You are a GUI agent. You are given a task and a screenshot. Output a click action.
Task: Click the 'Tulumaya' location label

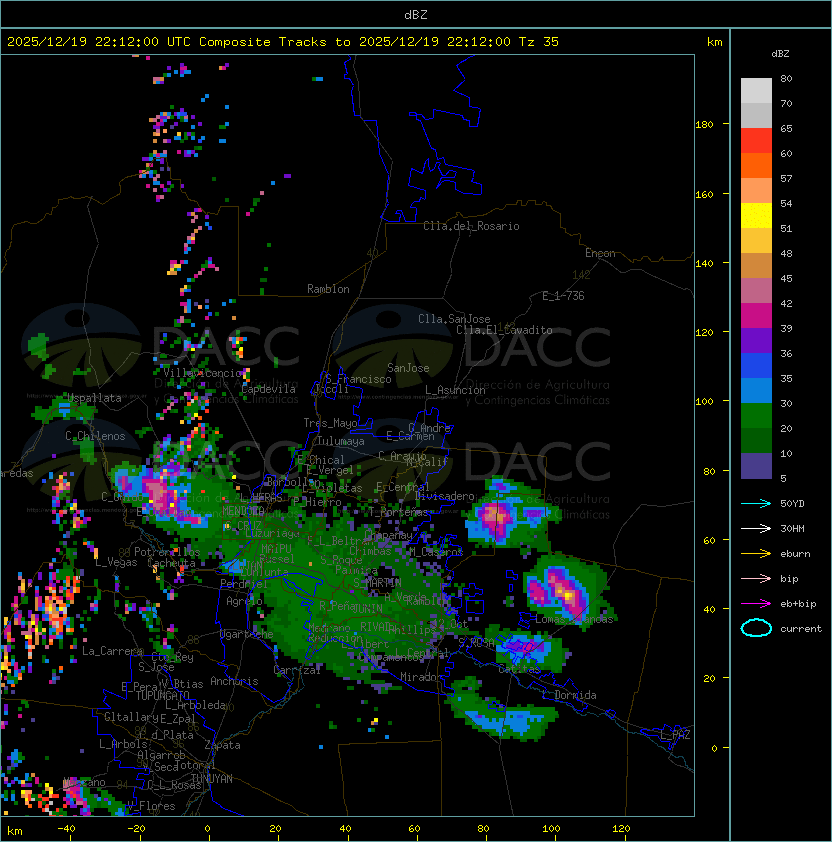coord(341,441)
